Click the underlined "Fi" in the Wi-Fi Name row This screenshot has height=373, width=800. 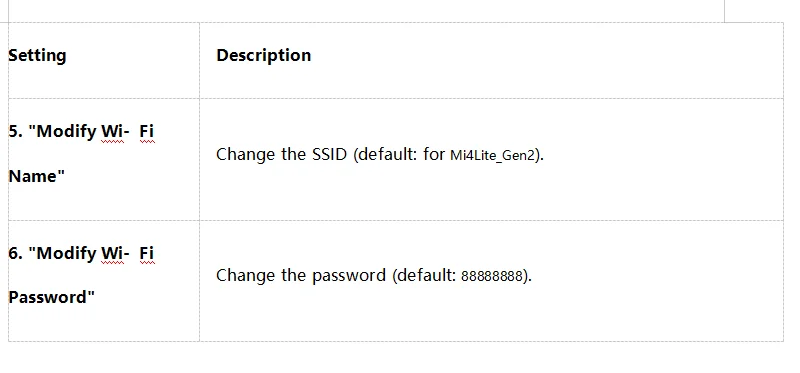146,132
